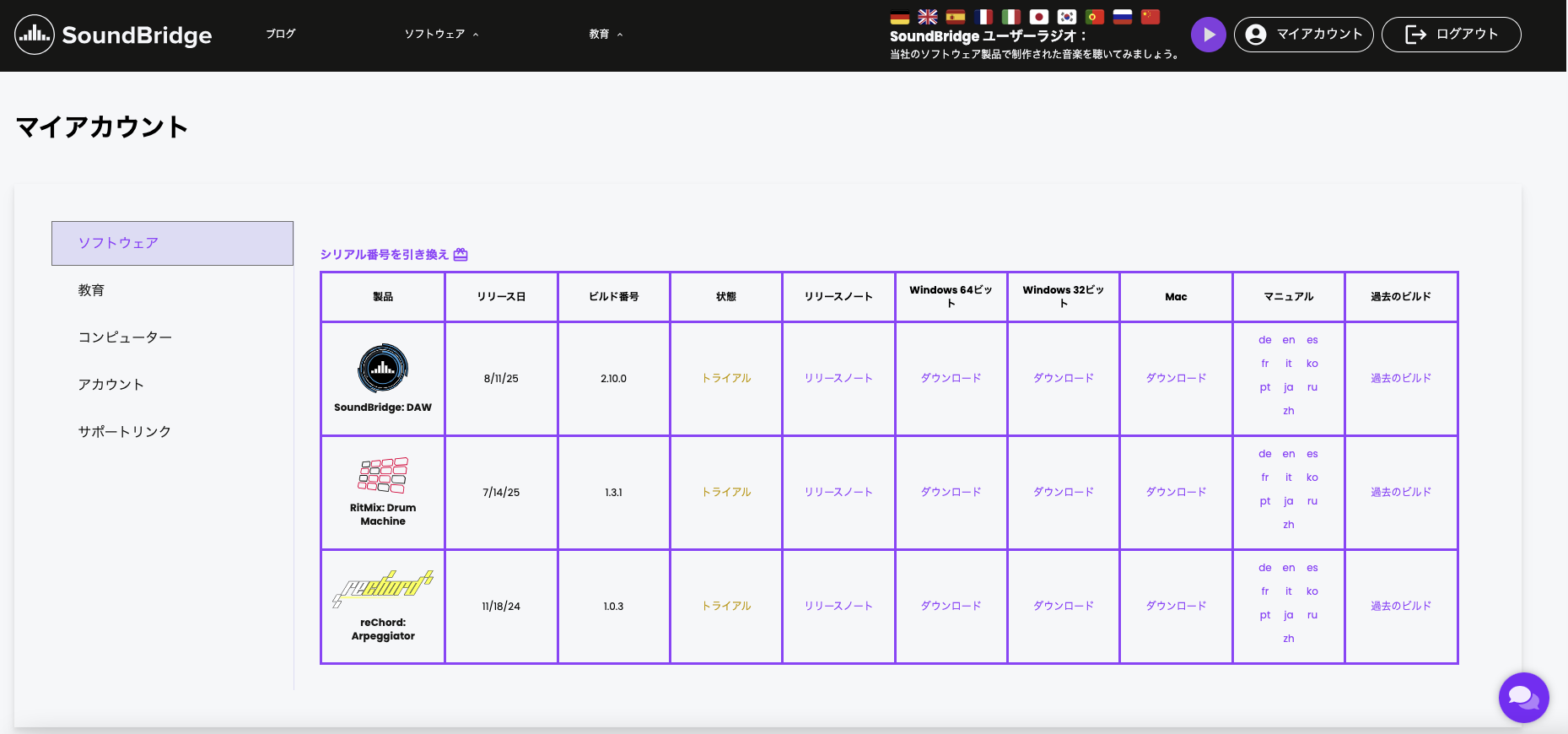
Task: Select the 教育 sidebar tab
Action: (172, 290)
